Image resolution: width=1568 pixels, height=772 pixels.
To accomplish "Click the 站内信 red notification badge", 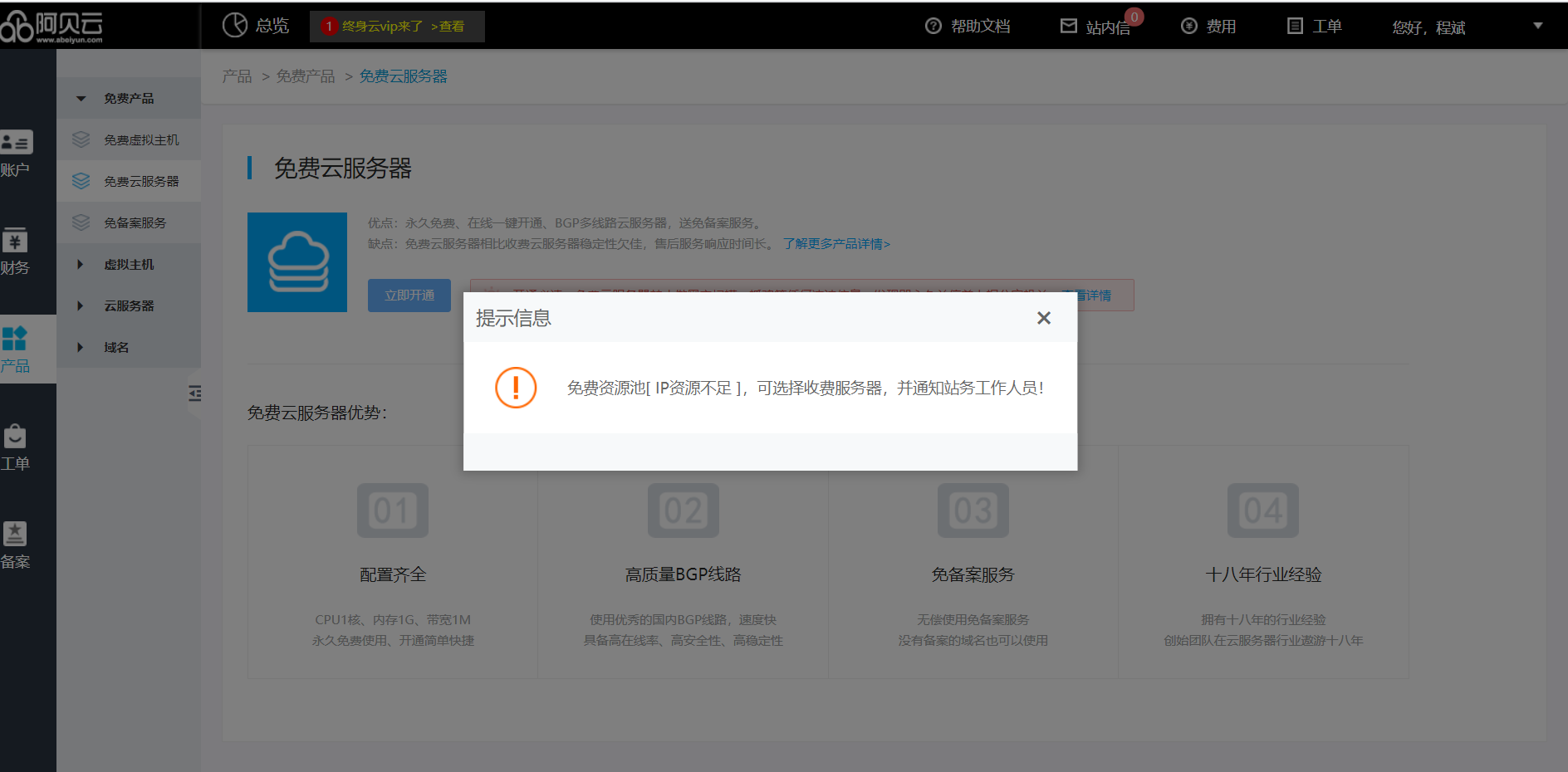I will 1134,17.
